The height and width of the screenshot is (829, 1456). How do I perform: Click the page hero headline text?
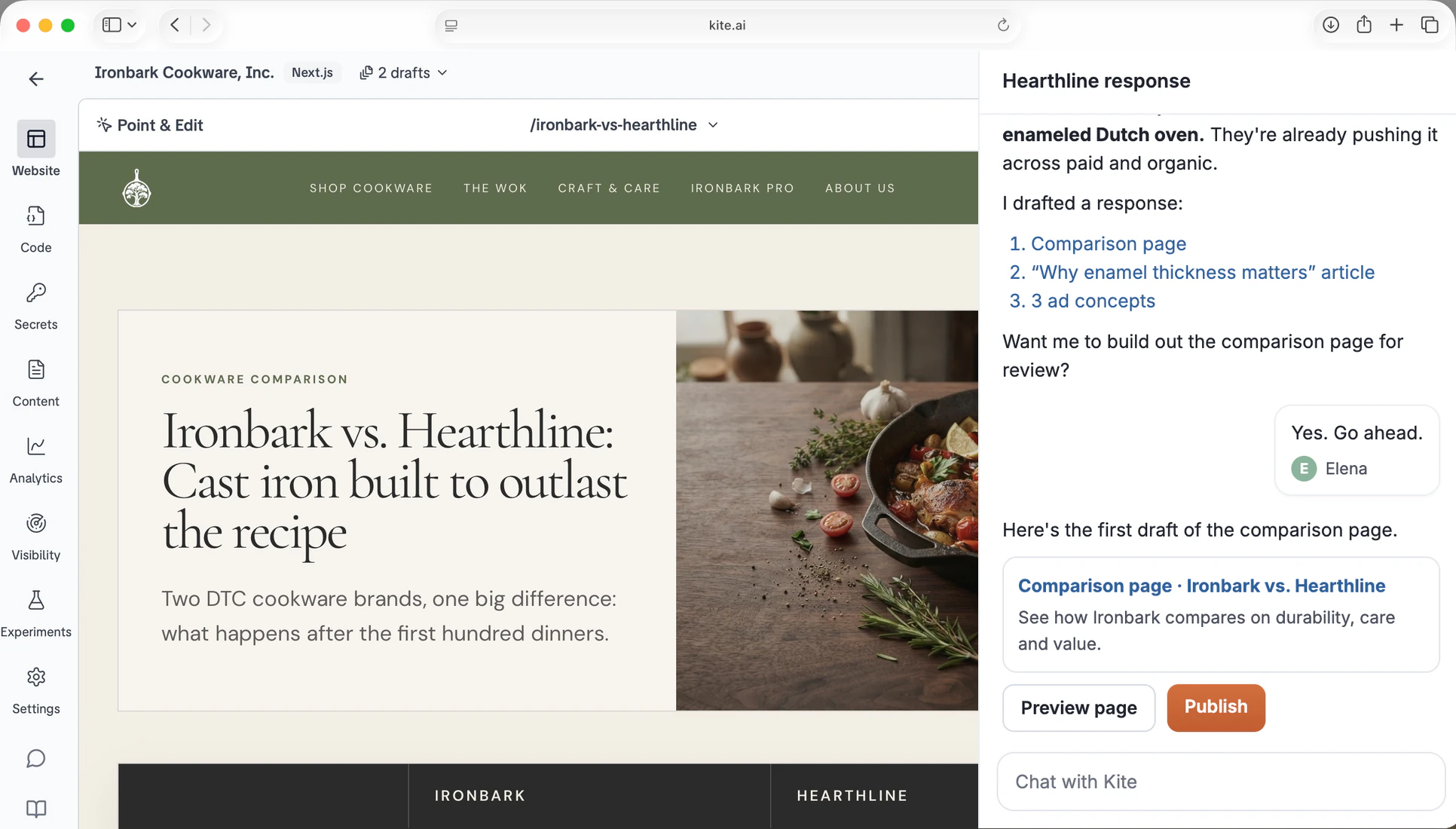point(395,482)
